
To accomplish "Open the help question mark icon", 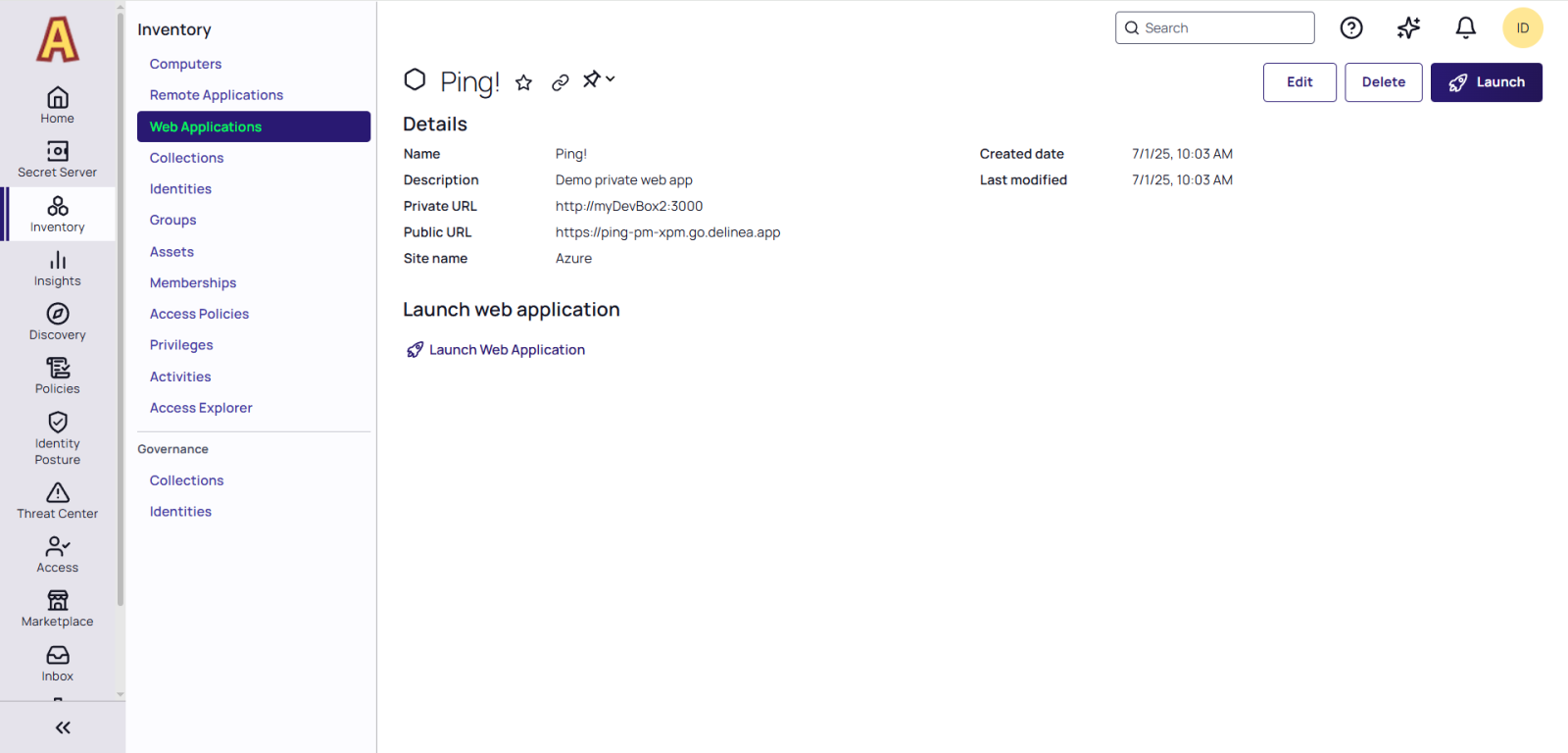I will tap(1351, 28).
